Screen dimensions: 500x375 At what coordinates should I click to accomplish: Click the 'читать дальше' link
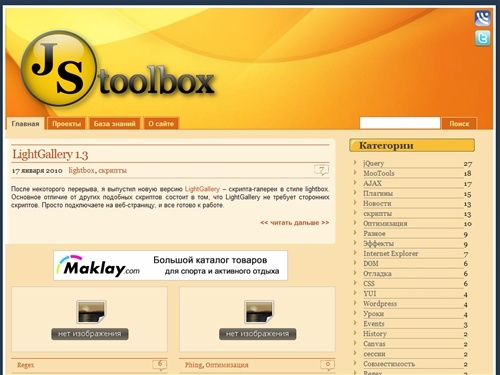(295, 223)
